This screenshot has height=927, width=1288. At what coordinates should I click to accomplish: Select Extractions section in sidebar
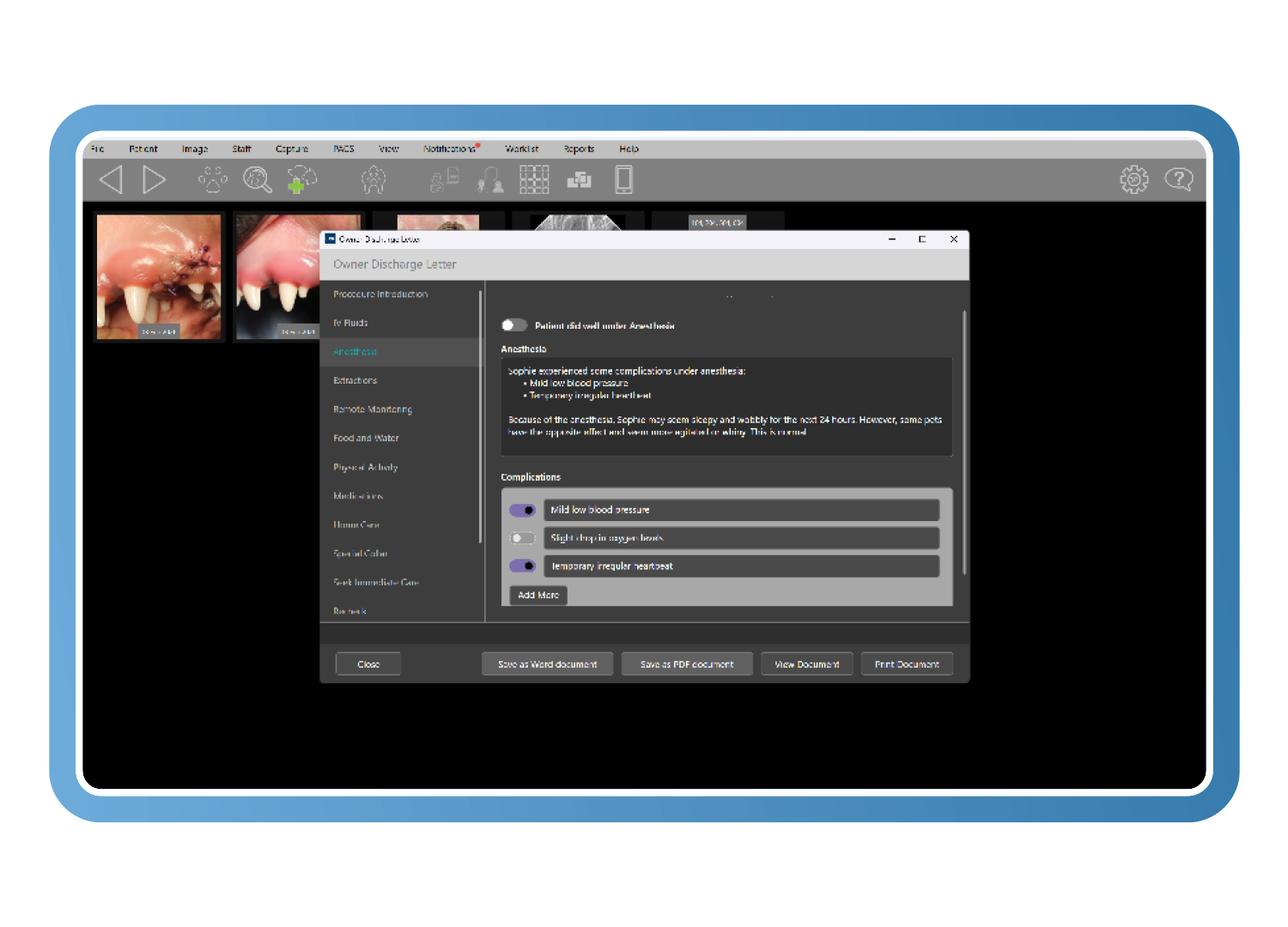click(355, 380)
